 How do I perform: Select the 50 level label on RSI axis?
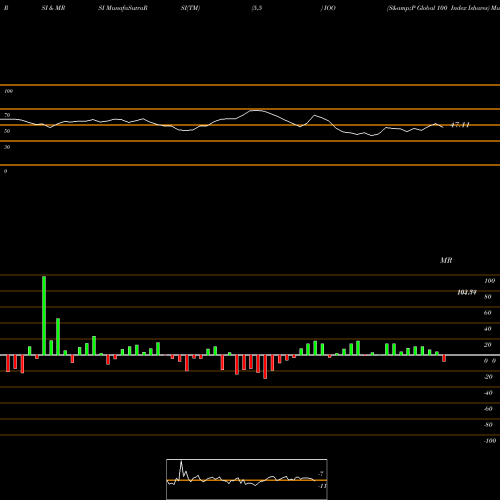coord(7,131)
